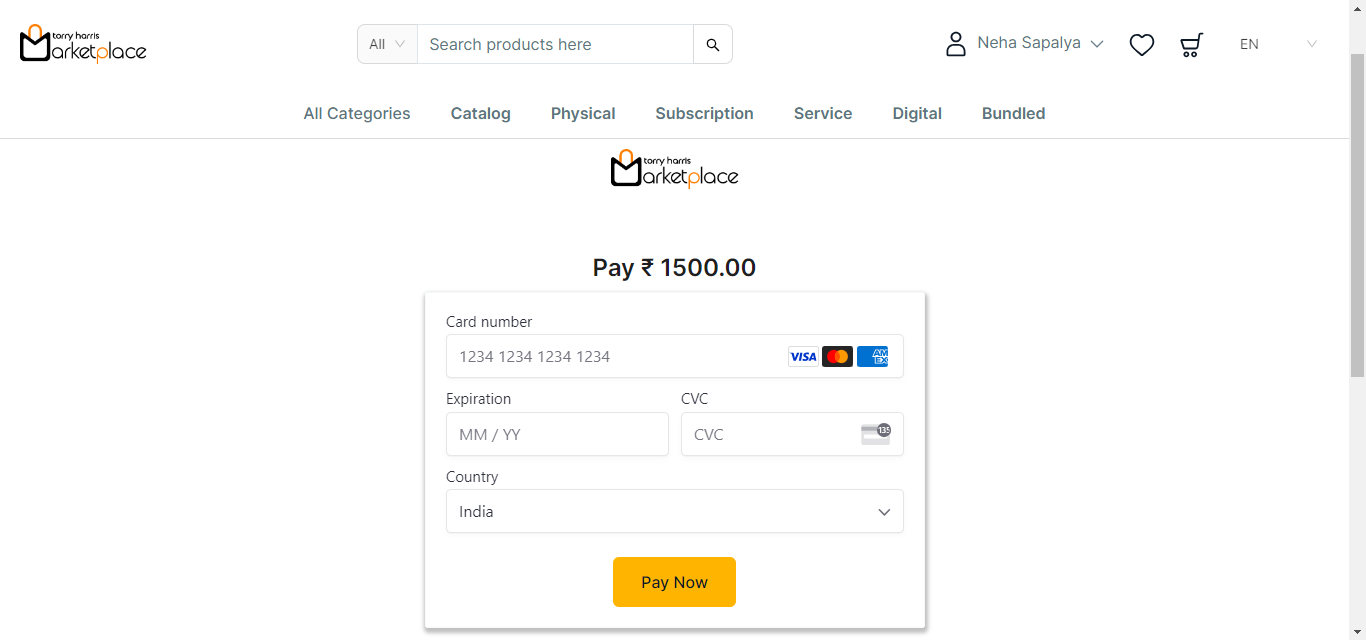The width and height of the screenshot is (1366, 640).
Task: Open the Digital category tab
Action: click(917, 114)
